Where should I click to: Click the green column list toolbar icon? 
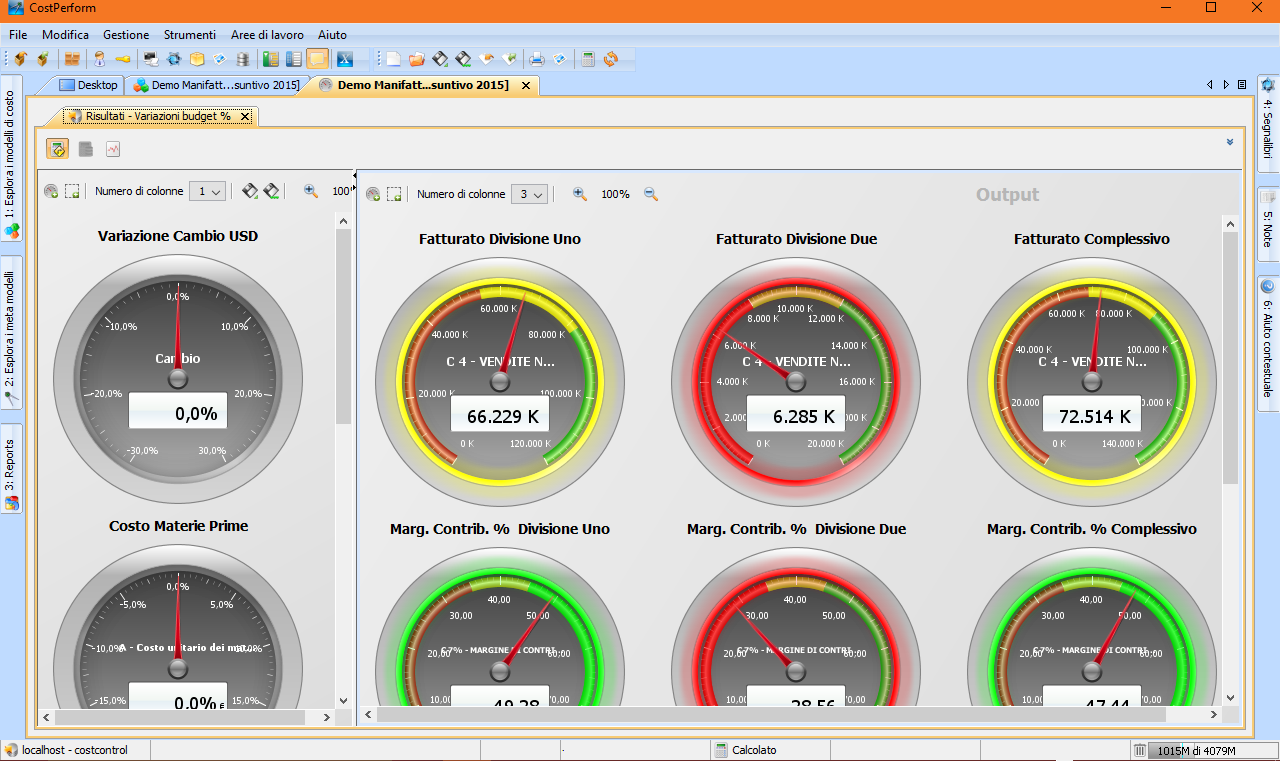[x=270, y=59]
